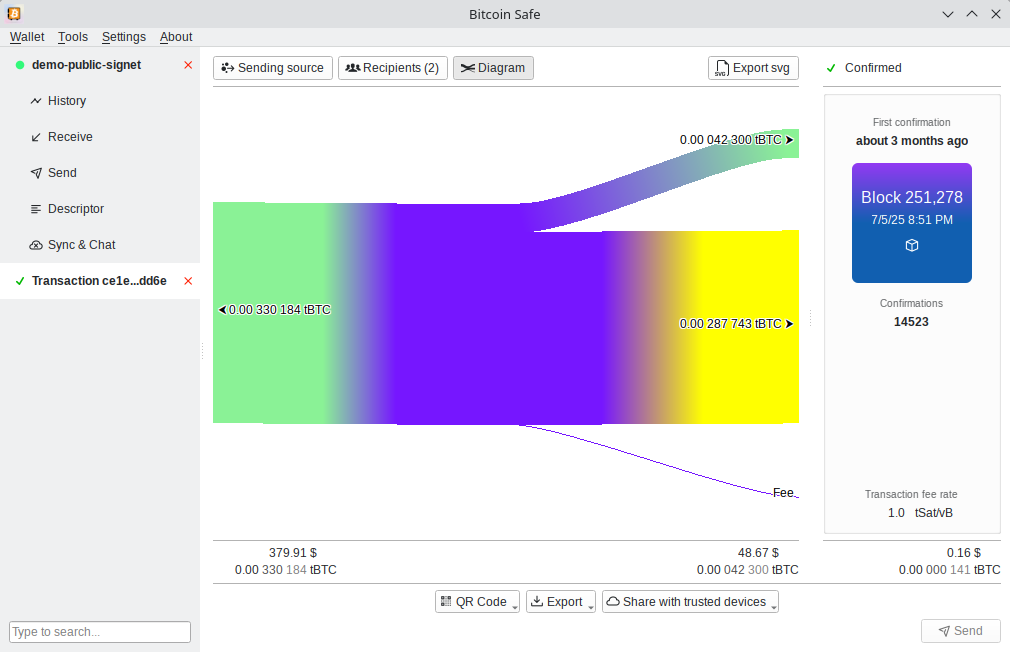
Task: Click the 48.67 $ amount
Action: coord(758,553)
